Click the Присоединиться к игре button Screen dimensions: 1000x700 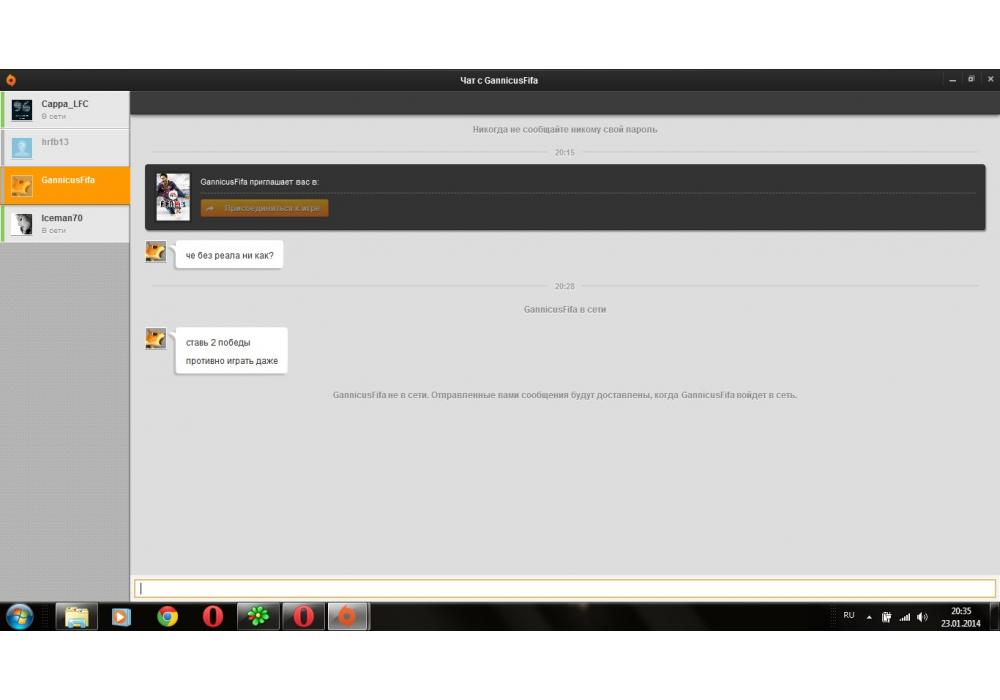tap(265, 208)
